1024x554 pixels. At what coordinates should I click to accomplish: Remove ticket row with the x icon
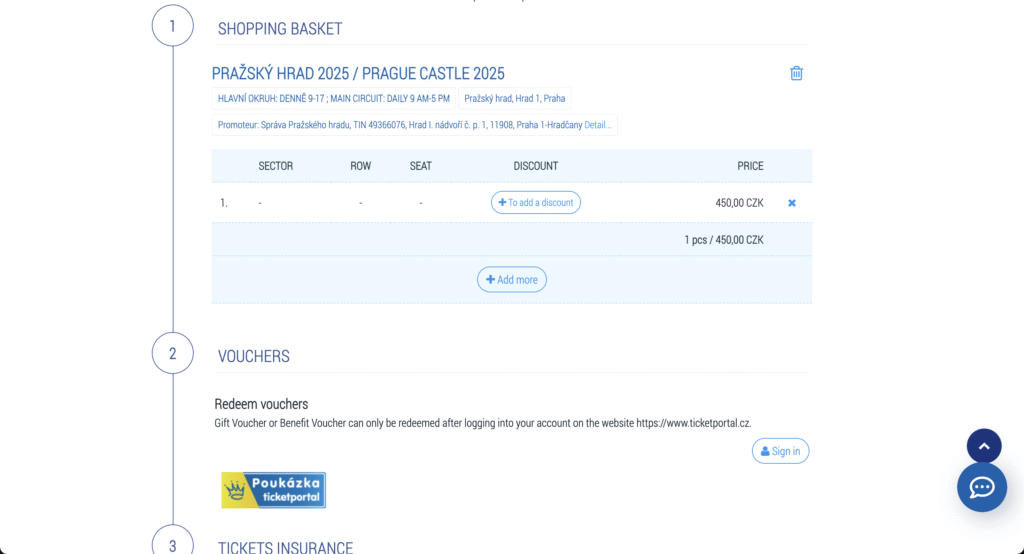click(792, 203)
